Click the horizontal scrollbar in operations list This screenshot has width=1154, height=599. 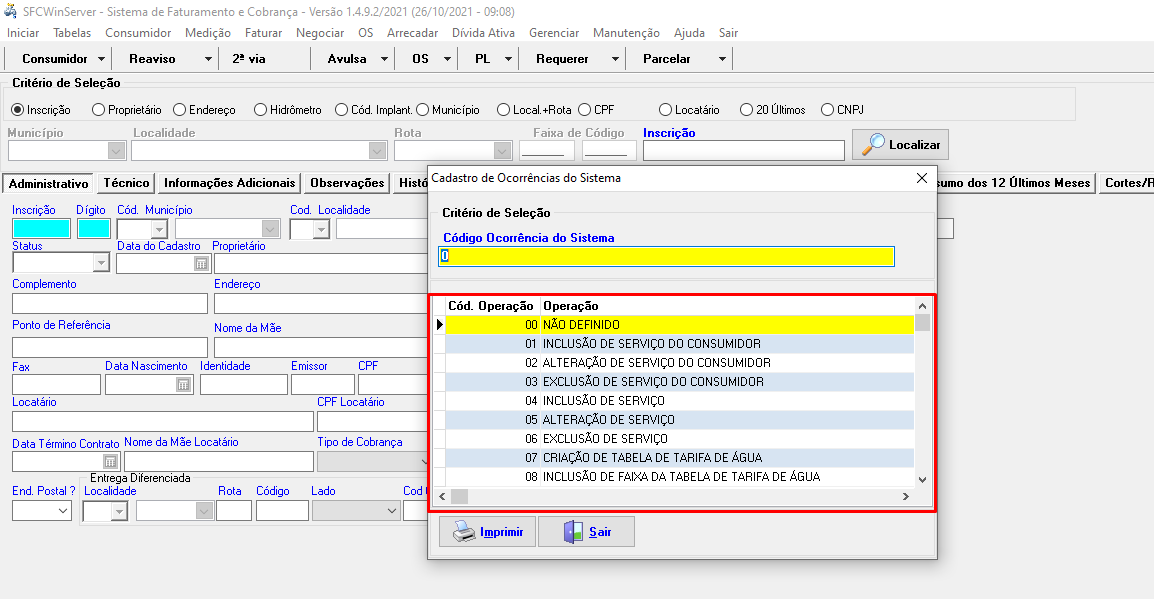tap(680, 497)
